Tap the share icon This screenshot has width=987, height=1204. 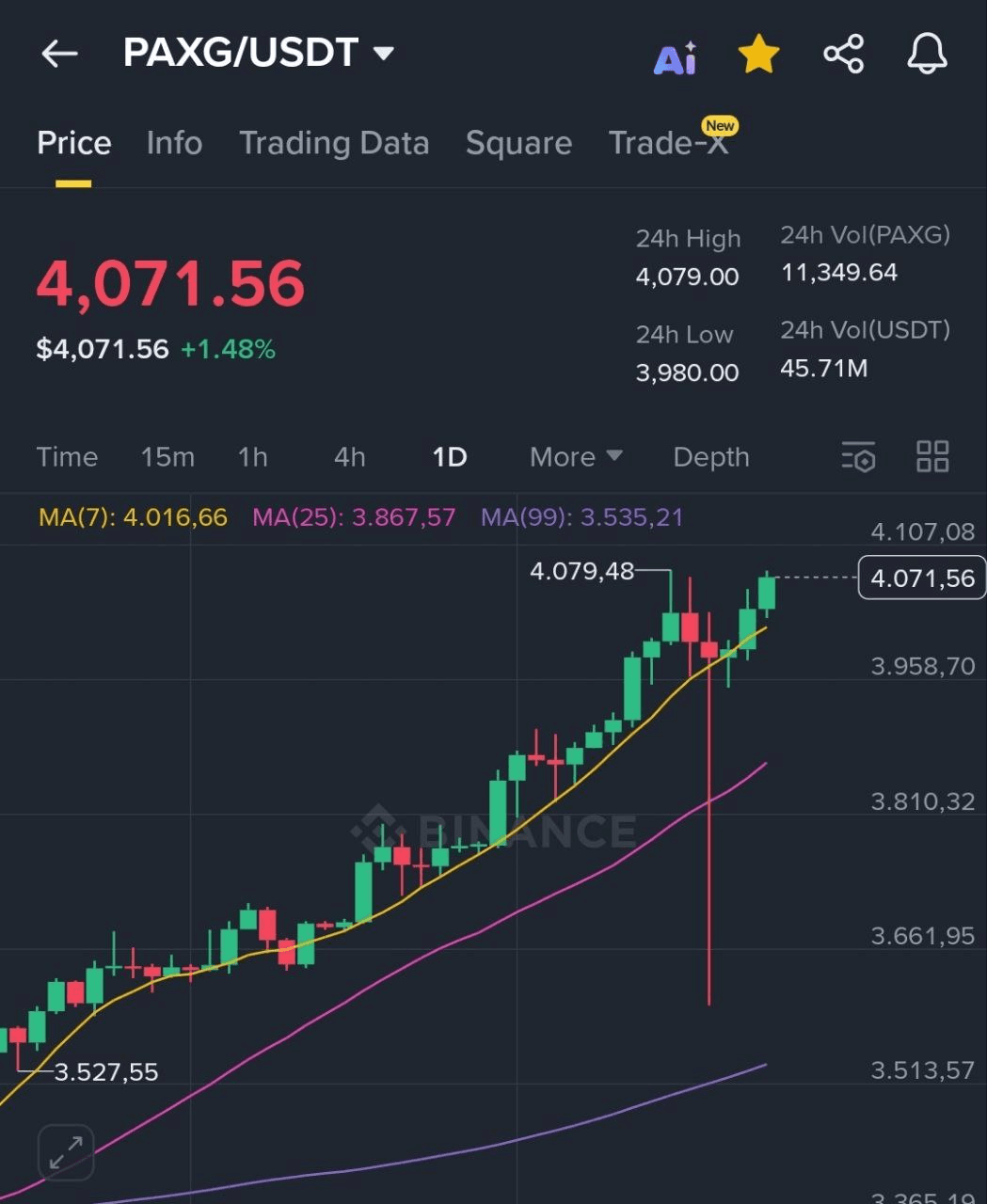tap(843, 54)
